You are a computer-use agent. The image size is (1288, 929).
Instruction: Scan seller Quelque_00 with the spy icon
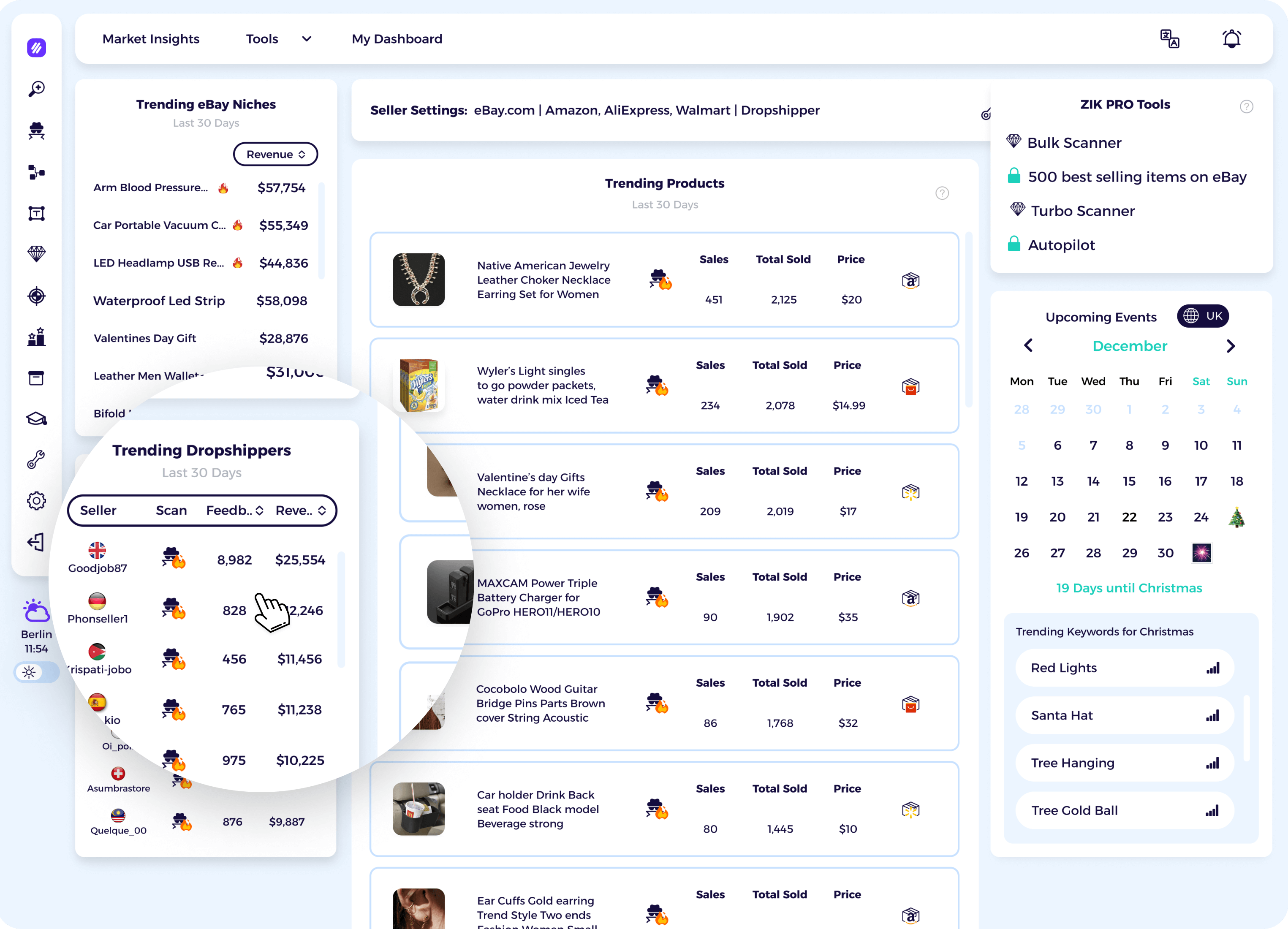click(182, 822)
